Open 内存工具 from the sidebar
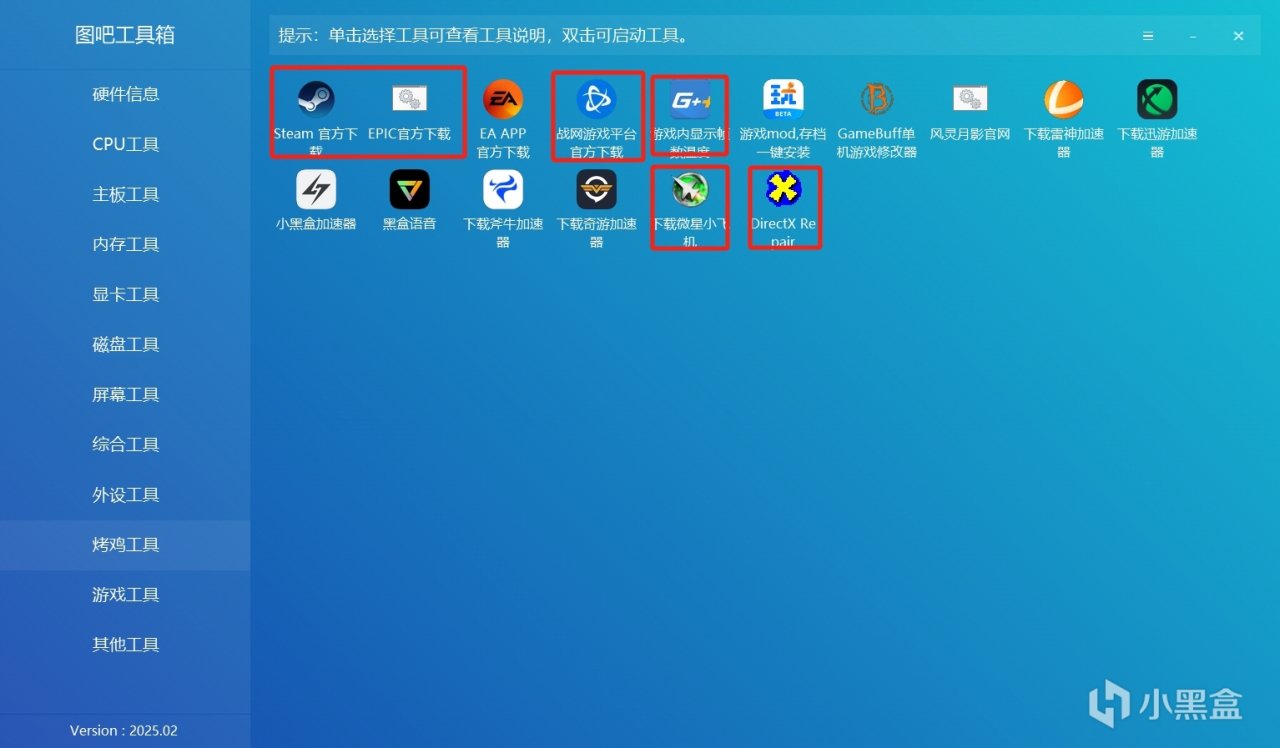Viewport: 1280px width, 748px height. coord(125,244)
